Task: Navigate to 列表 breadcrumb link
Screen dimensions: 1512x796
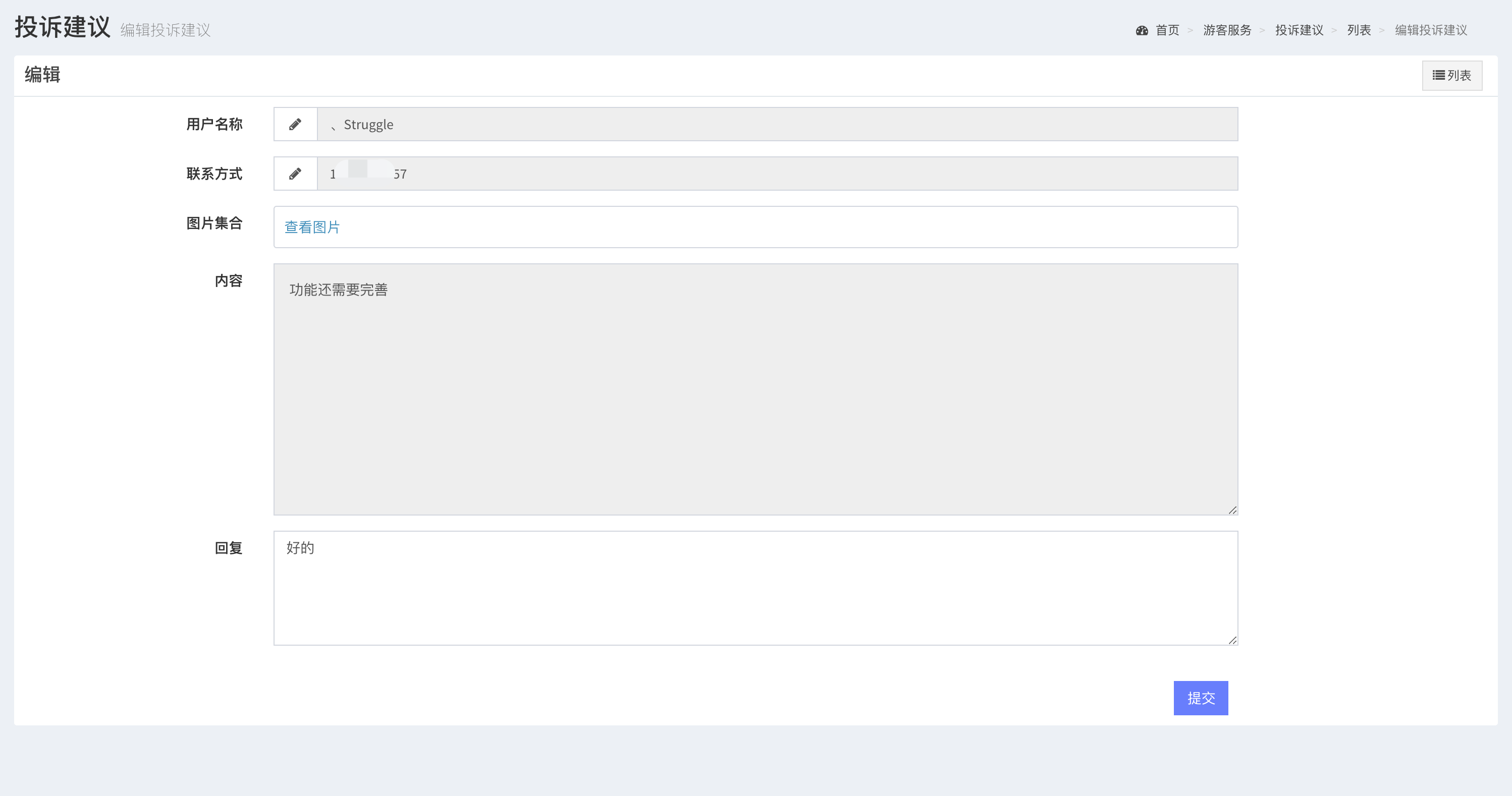Action: tap(1359, 30)
